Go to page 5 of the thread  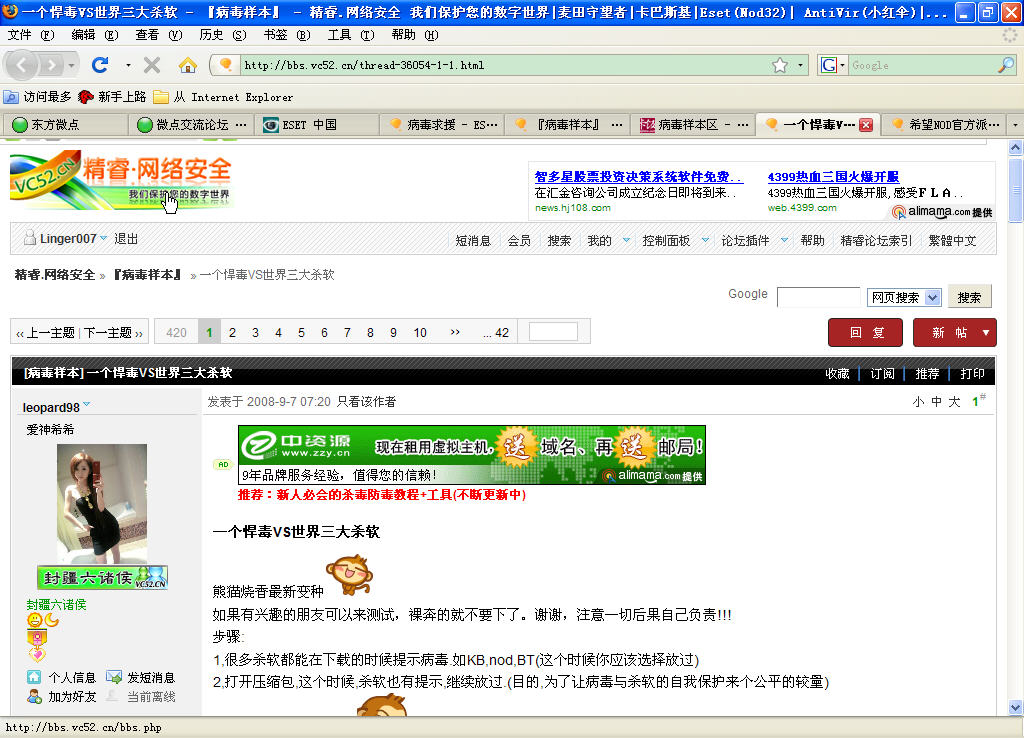click(x=301, y=332)
